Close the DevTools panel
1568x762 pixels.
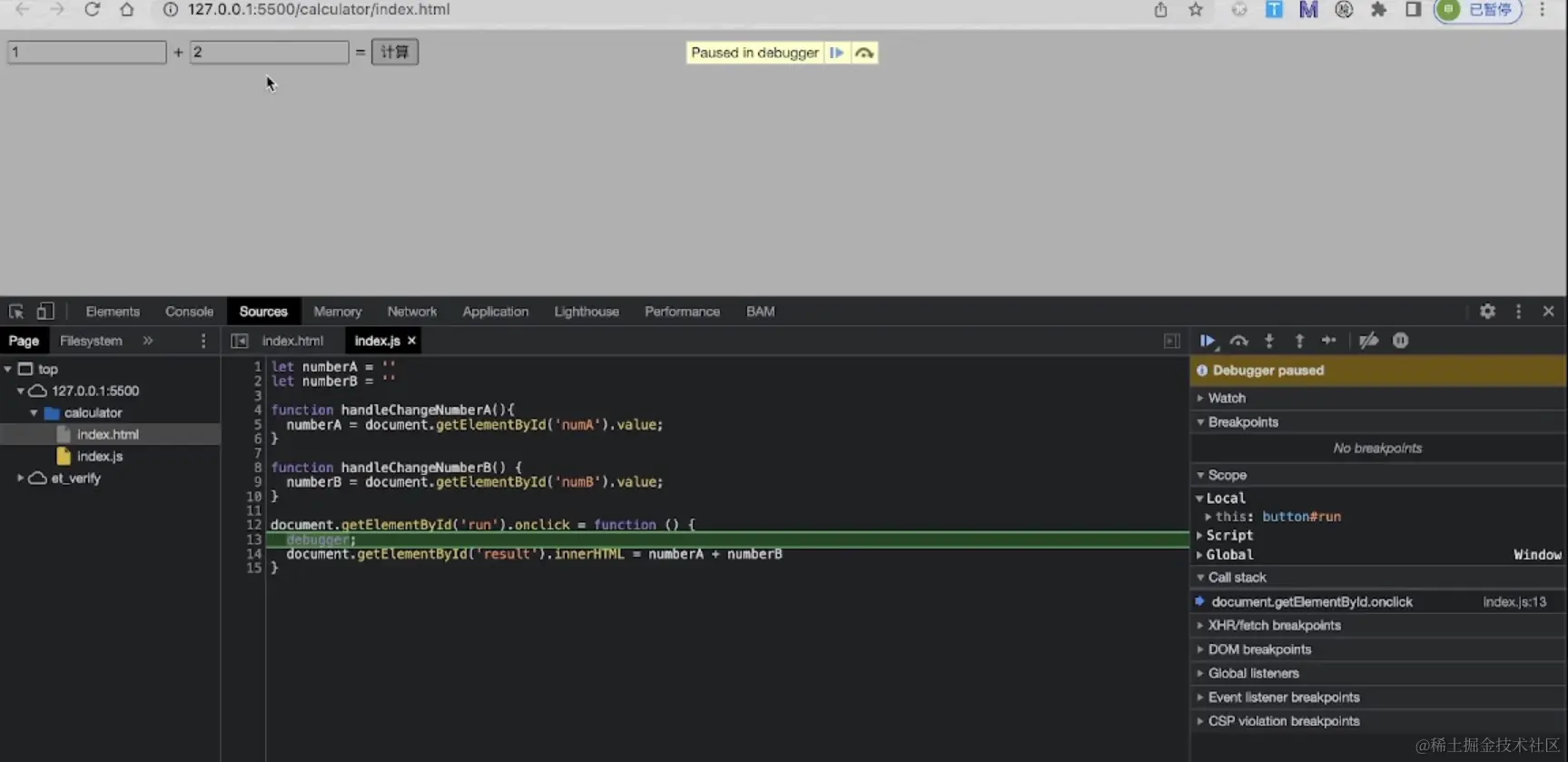click(x=1548, y=312)
